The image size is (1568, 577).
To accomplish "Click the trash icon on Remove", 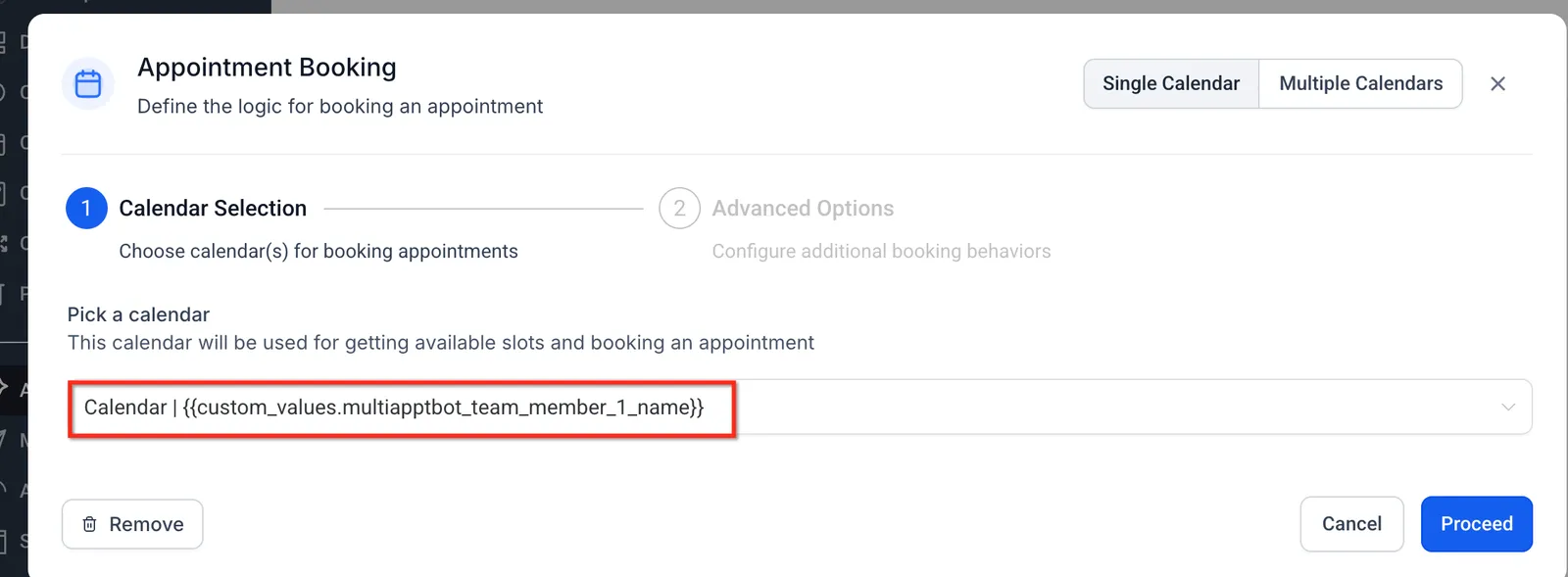I will click(x=89, y=524).
